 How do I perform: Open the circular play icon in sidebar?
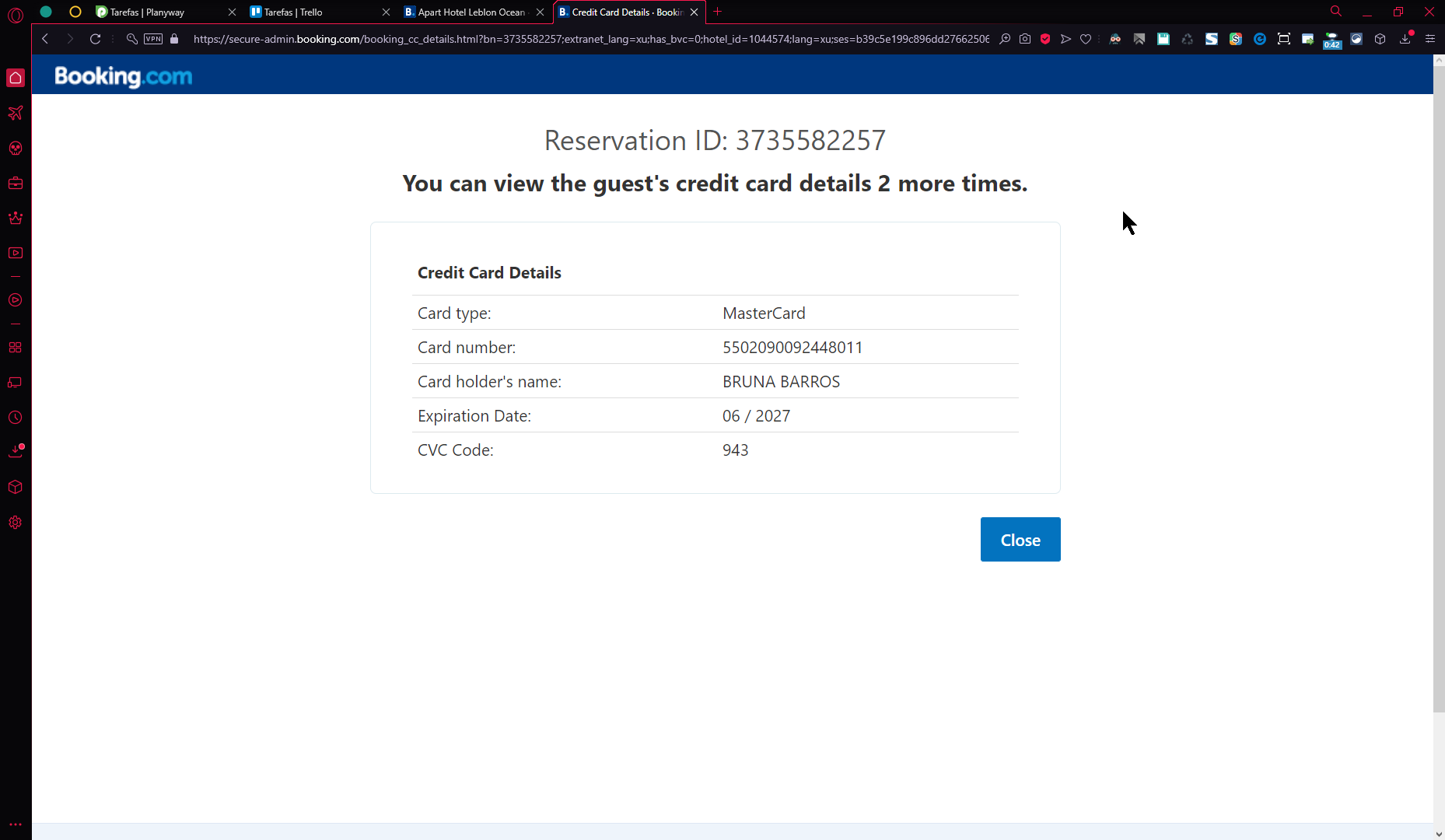click(x=16, y=300)
